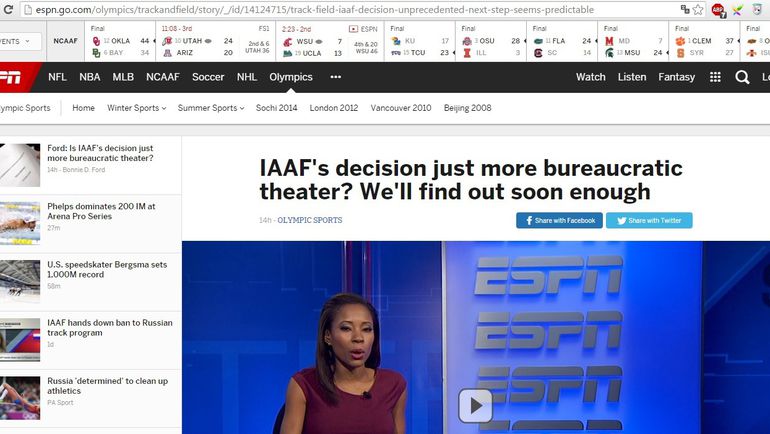
Task: Click the Adblock Plus extension icon
Action: pyautogui.click(x=718, y=9)
